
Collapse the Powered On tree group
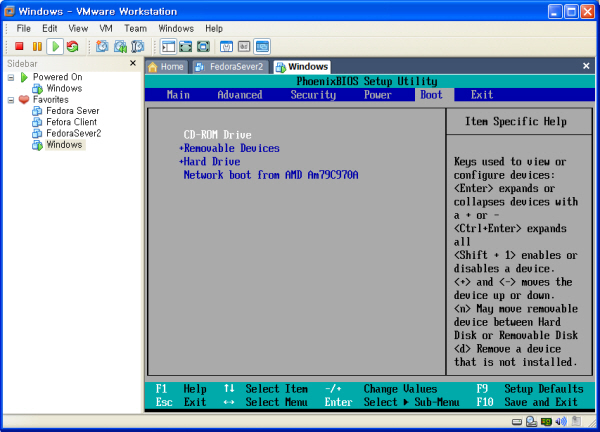(x=11, y=78)
